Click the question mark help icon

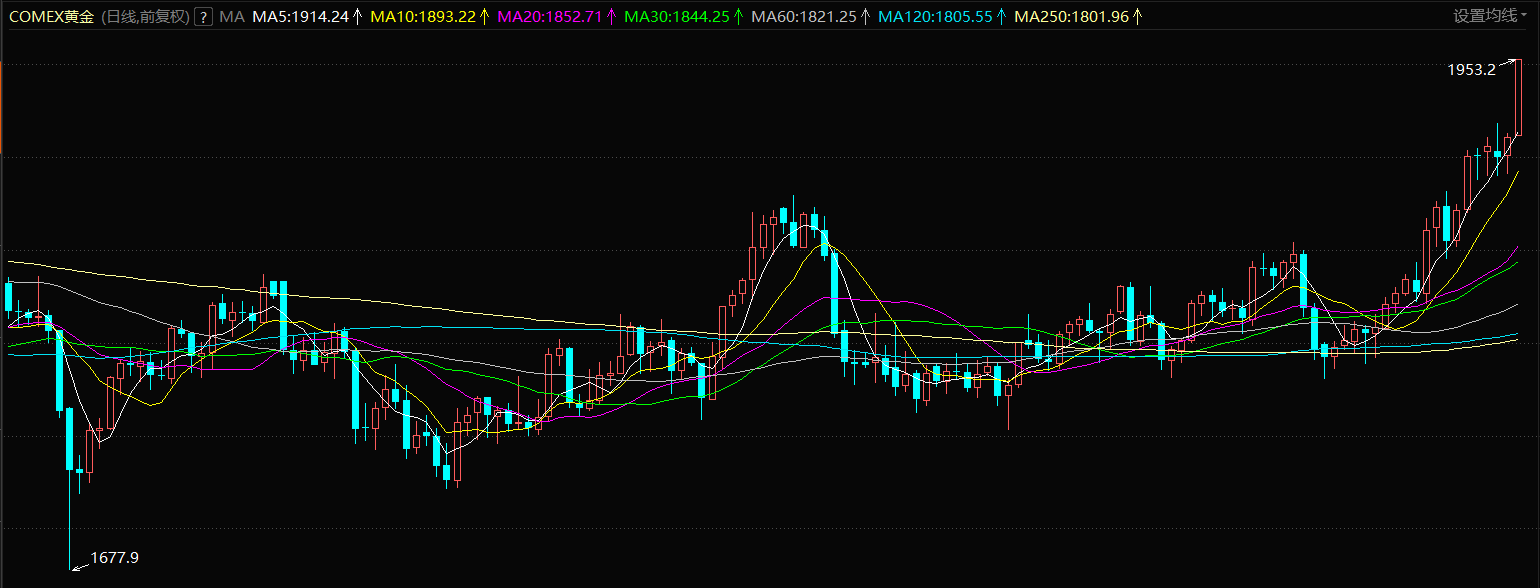203,17
